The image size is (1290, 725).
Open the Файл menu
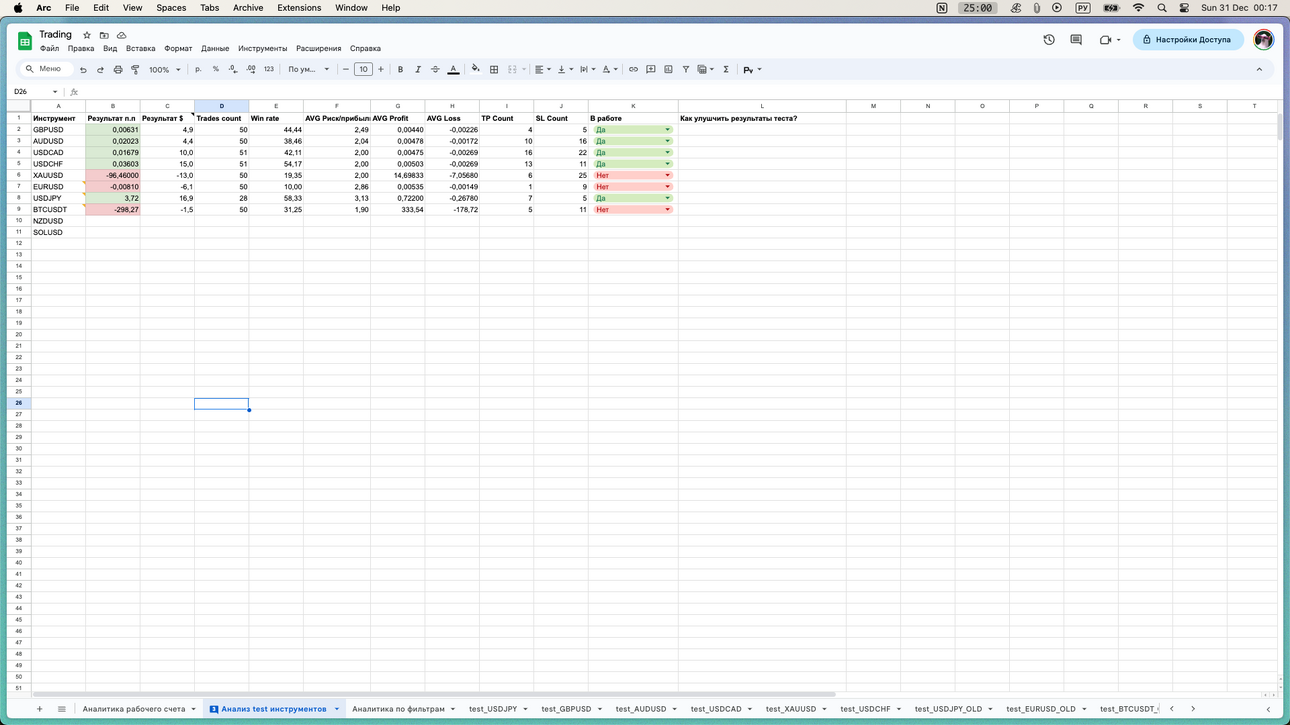[49, 48]
